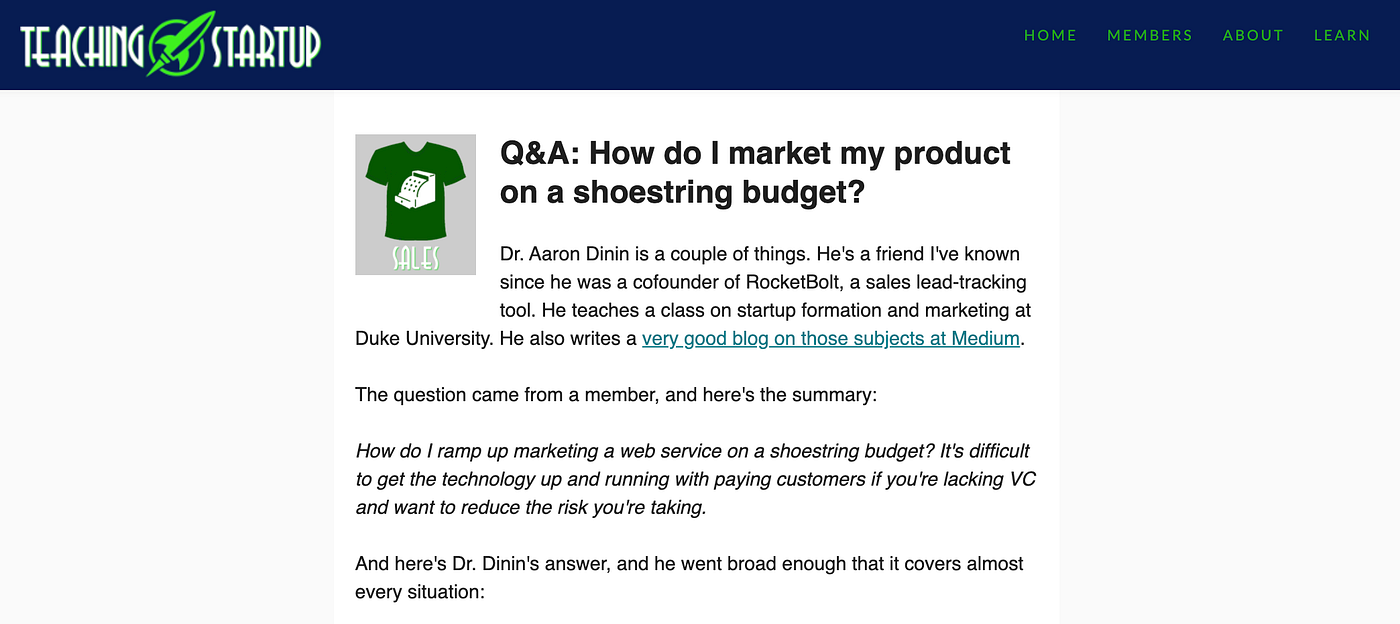
Task: Go to the HOME navigation item
Action: (1050, 35)
